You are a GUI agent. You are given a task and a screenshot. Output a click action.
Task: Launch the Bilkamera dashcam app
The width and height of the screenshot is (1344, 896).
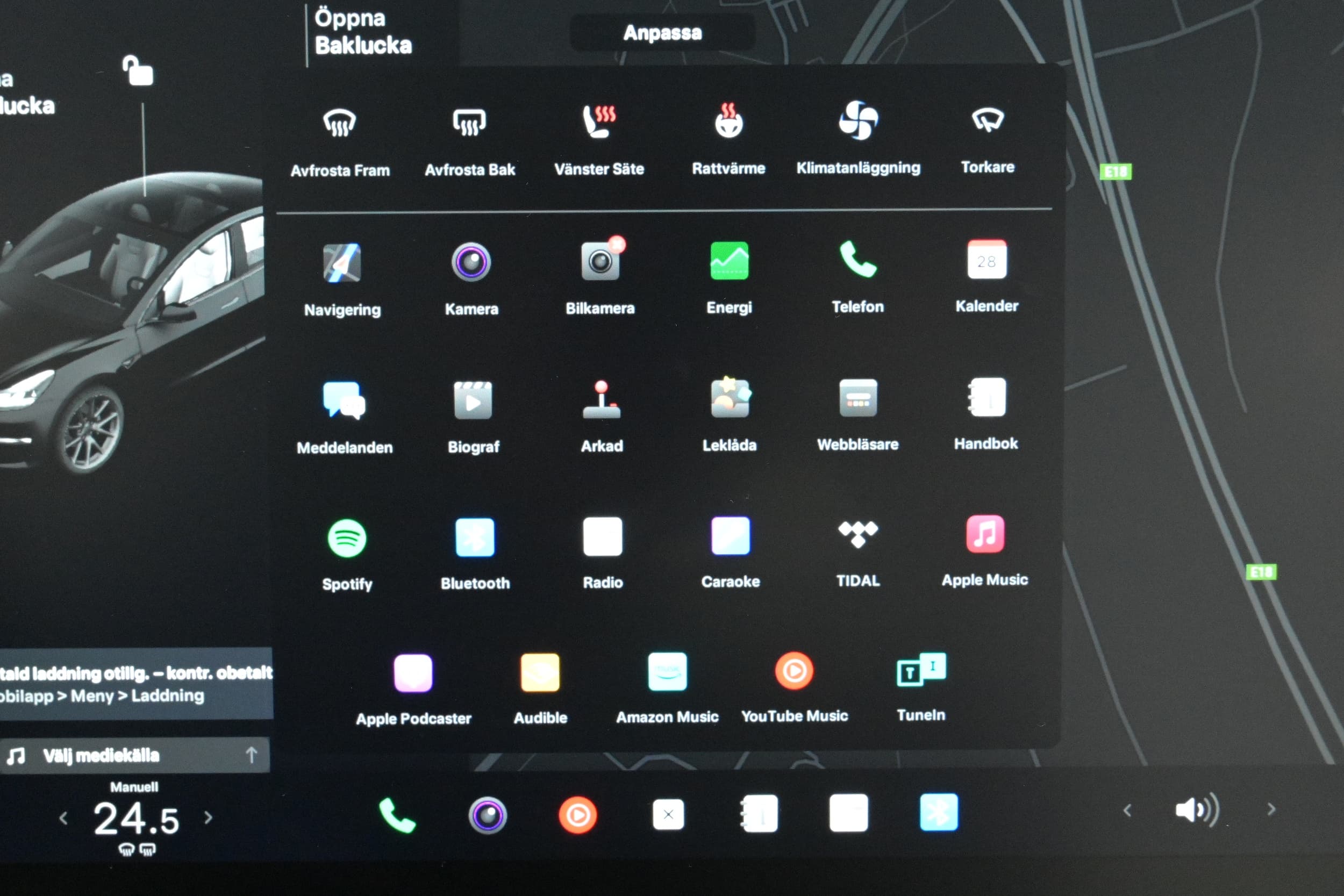coord(600,261)
